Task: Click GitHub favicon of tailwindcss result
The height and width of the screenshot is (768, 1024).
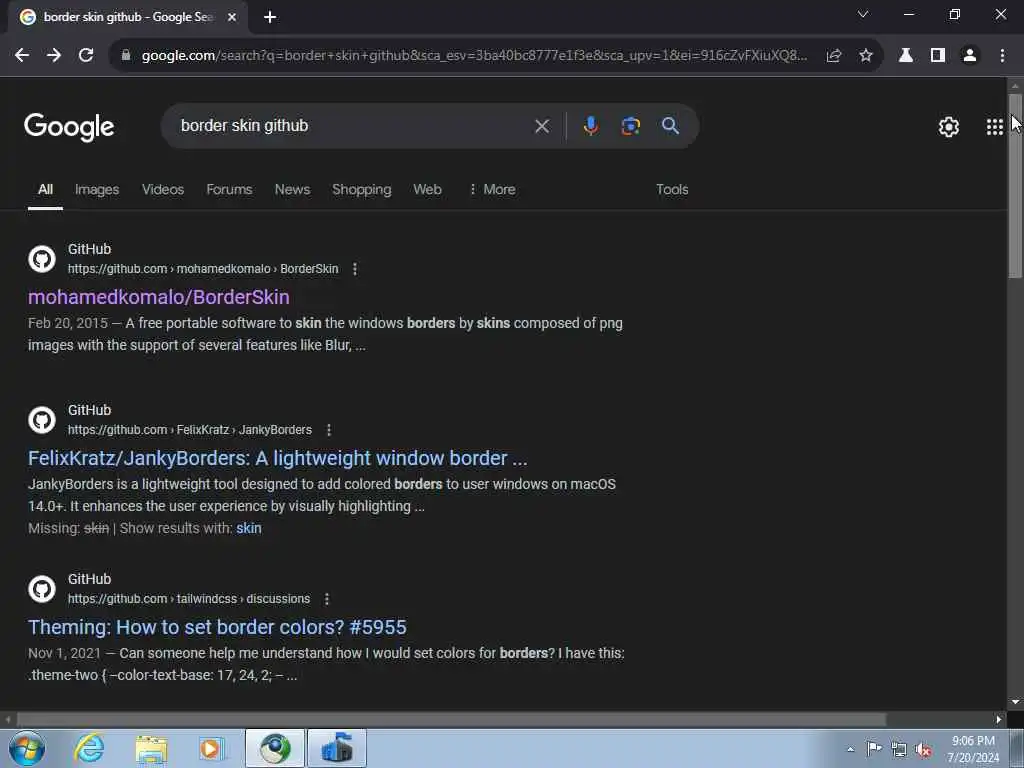Action: click(x=42, y=589)
